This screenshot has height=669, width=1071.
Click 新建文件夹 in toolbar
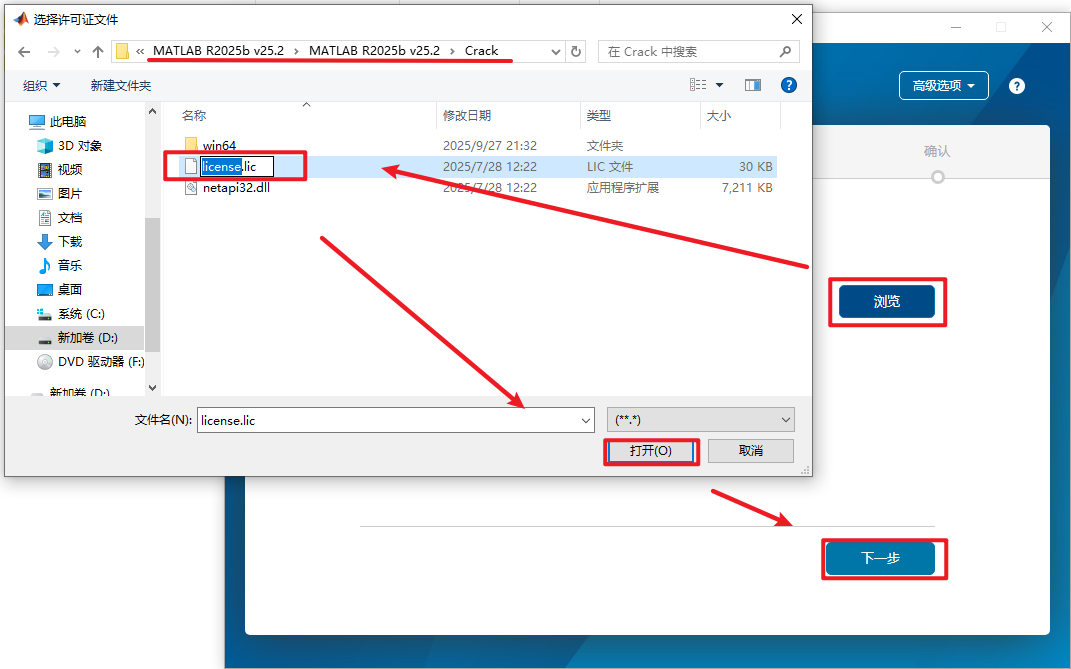120,86
